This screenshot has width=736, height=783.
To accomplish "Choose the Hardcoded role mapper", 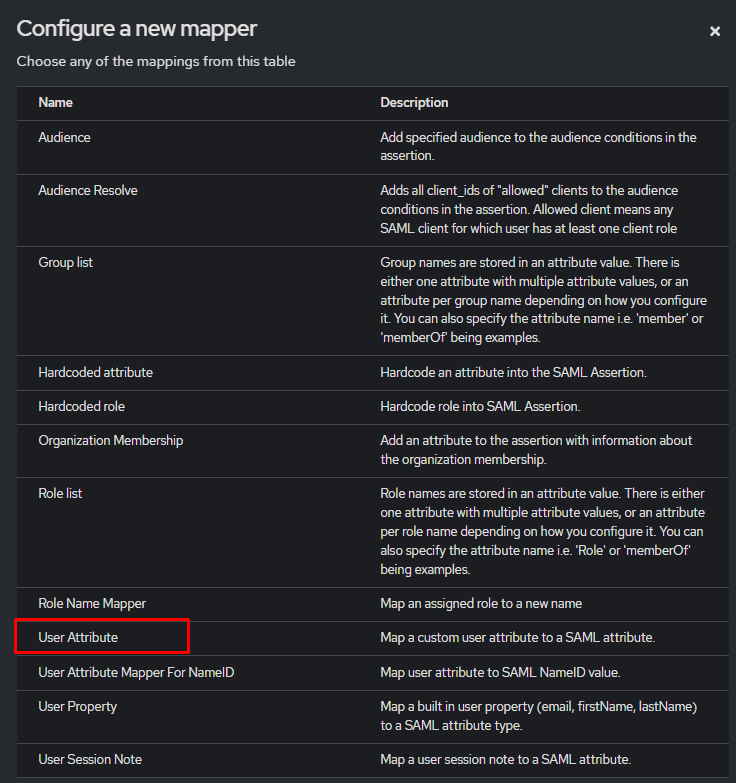I will tap(81, 407).
